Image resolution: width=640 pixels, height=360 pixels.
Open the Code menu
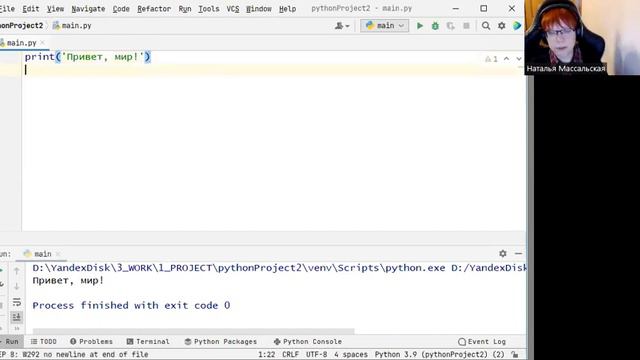[121, 9]
